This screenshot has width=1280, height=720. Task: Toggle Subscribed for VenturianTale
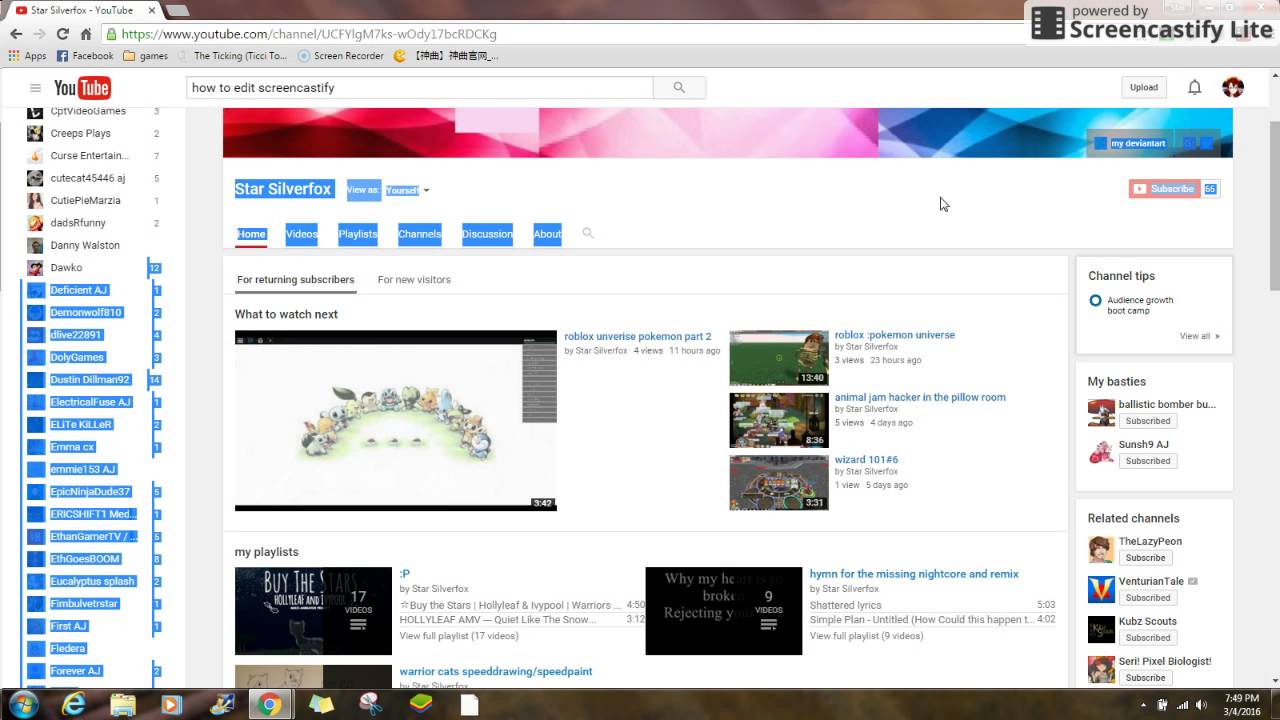tap(1147, 597)
